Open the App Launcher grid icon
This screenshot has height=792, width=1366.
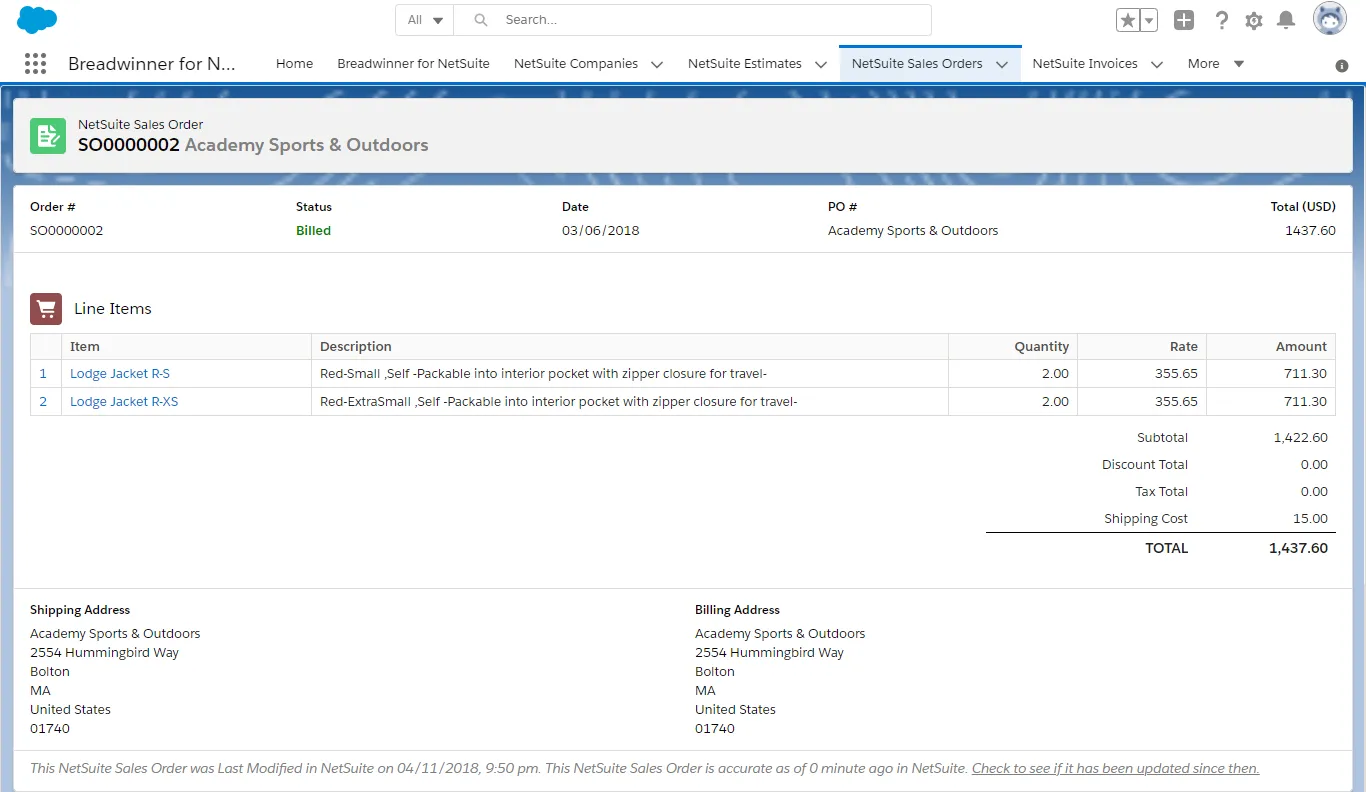35,63
